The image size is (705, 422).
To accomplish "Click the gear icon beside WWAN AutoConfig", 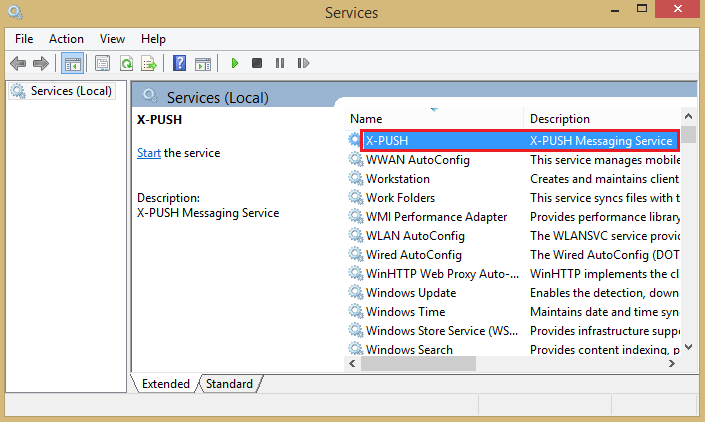I will point(356,159).
